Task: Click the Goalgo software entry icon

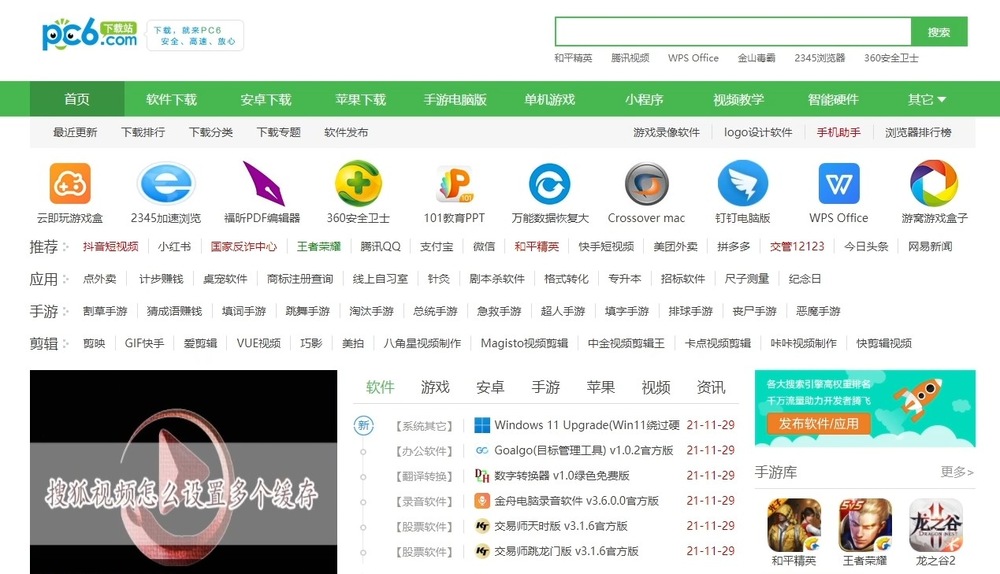Action: pyautogui.click(x=482, y=450)
